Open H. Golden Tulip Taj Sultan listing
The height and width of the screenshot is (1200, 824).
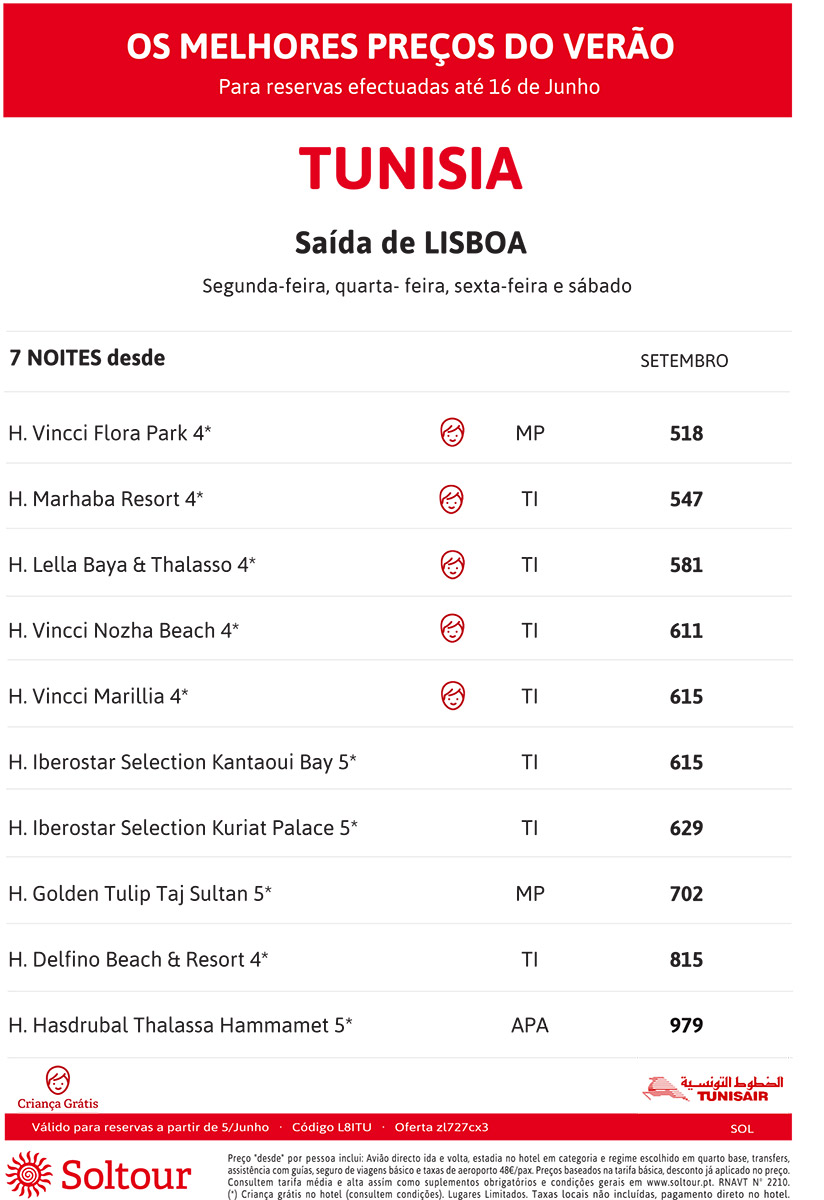(x=140, y=894)
